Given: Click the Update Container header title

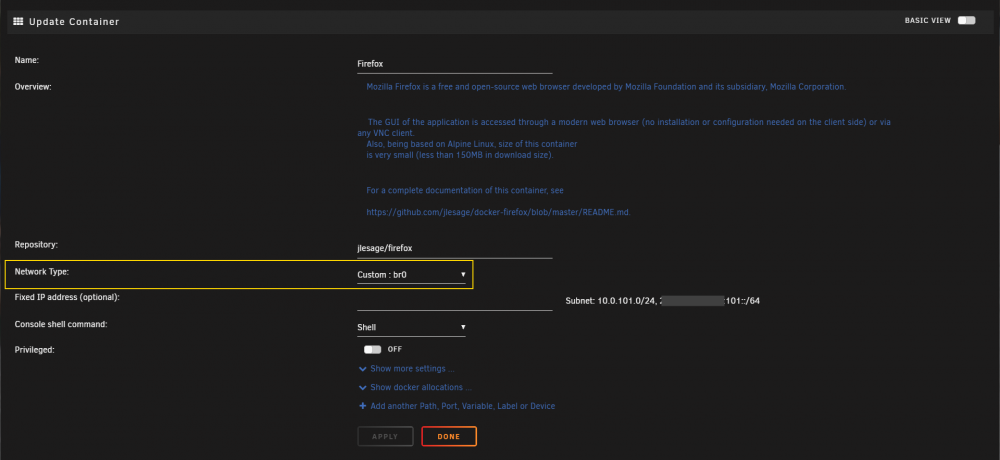Looking at the screenshot, I should click(74, 22).
